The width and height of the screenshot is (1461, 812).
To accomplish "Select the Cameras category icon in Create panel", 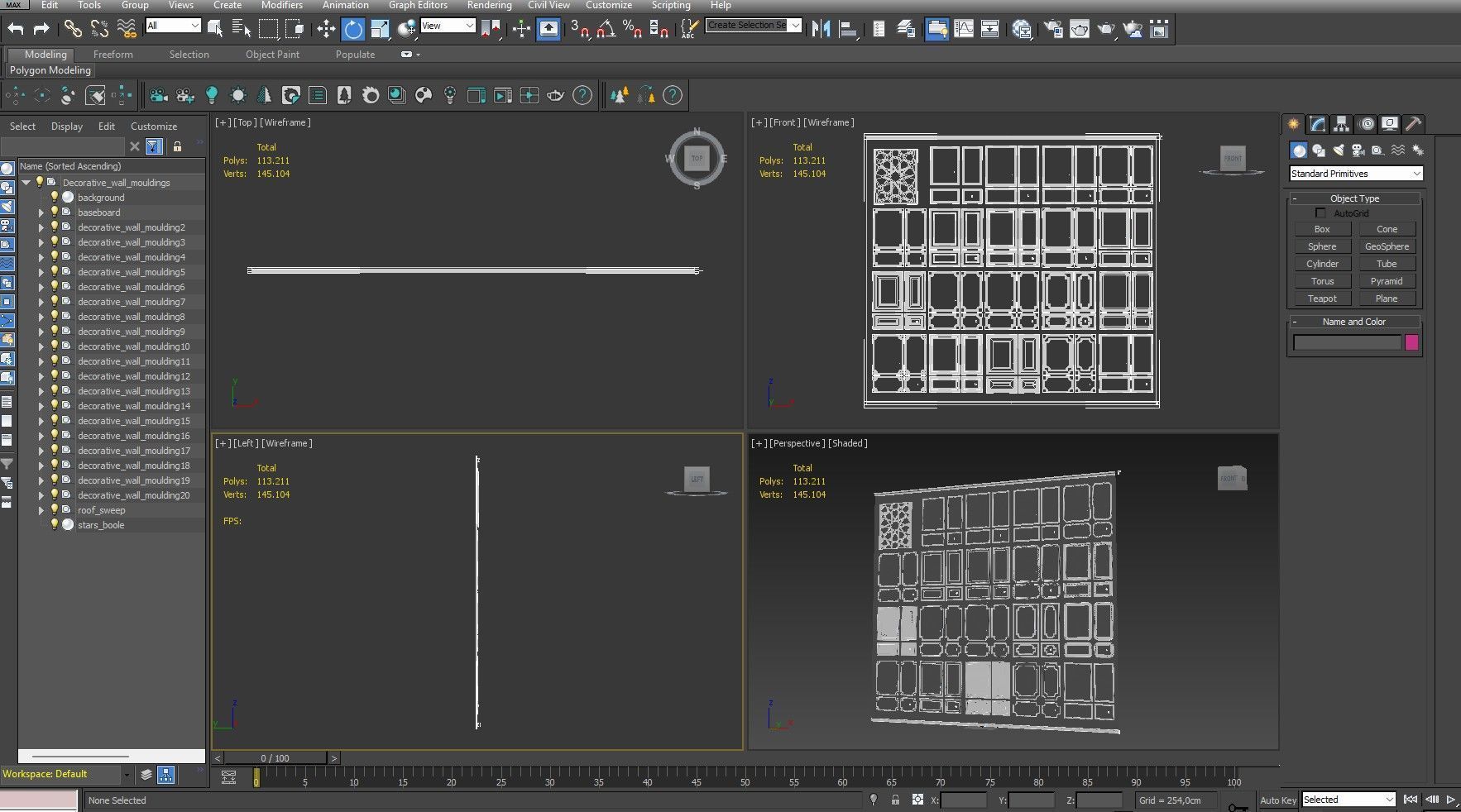I will coord(1358,150).
